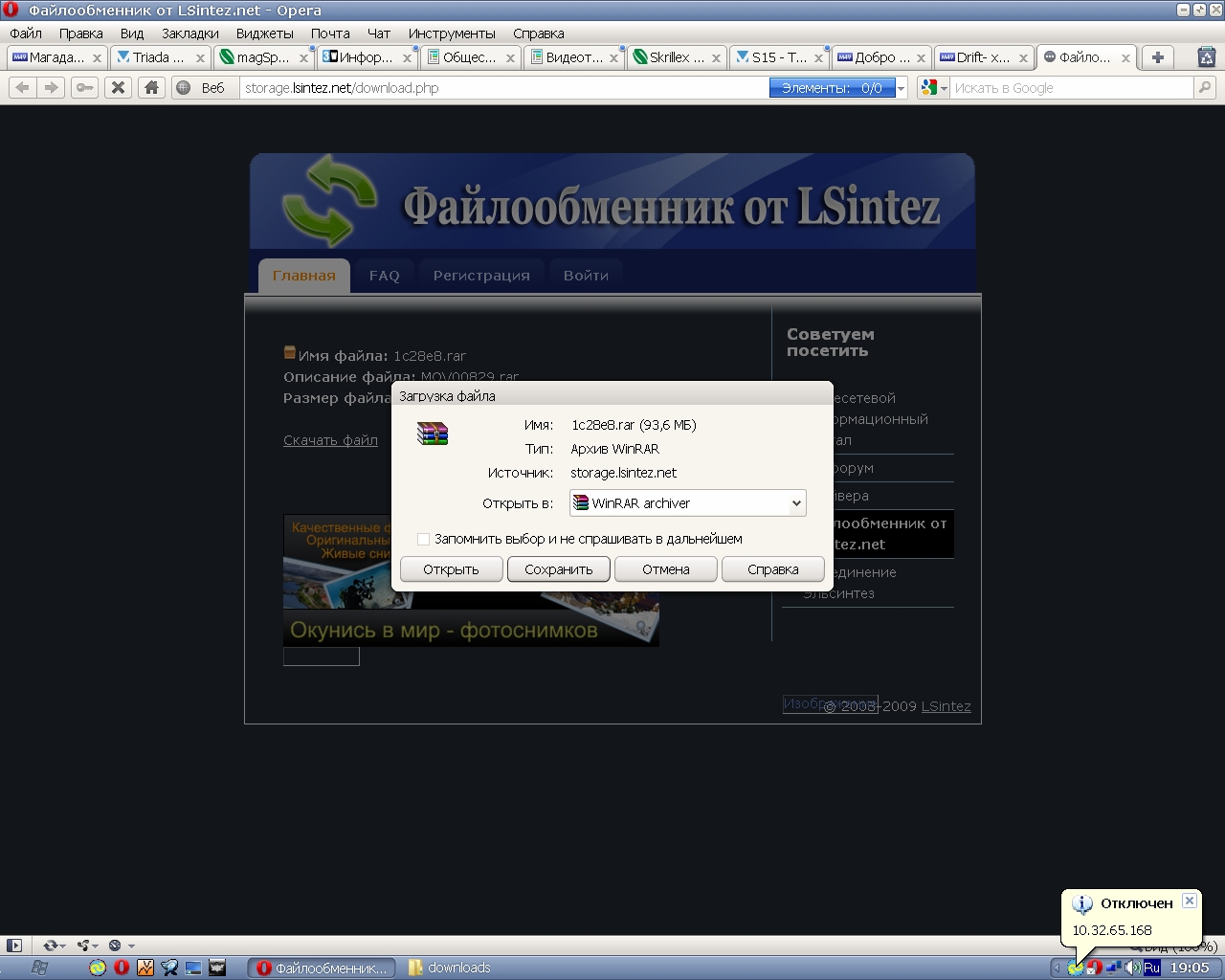Go forward with the Forward arrow button
The width and height of the screenshot is (1225, 980).
click(x=52, y=87)
